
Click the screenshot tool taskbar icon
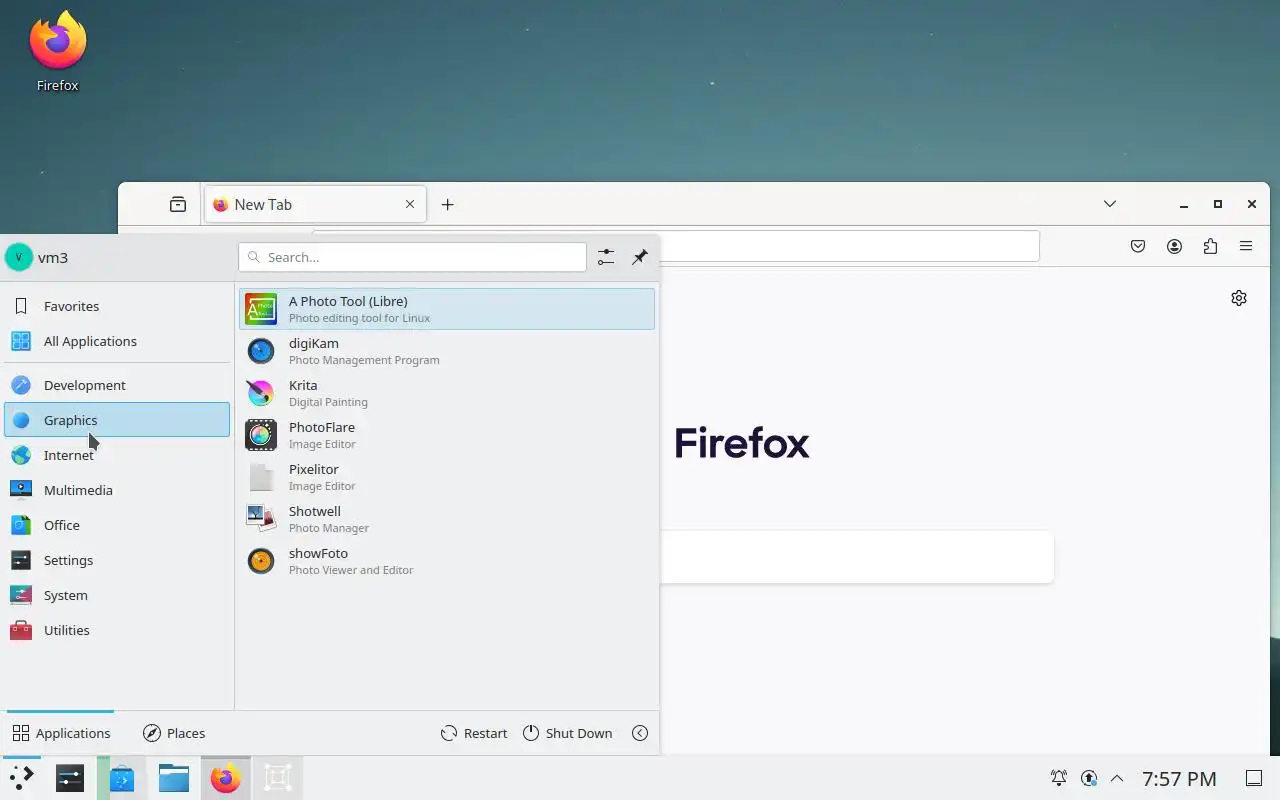(x=277, y=778)
